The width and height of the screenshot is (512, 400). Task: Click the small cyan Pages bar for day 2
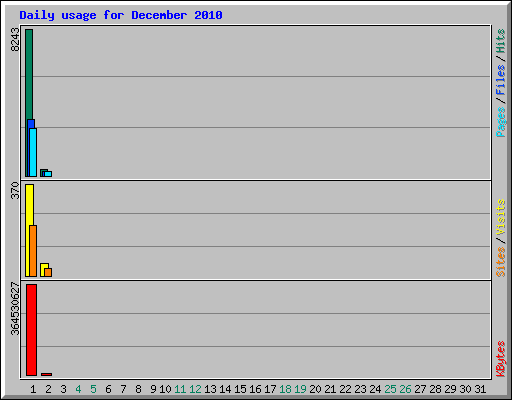click(48, 174)
